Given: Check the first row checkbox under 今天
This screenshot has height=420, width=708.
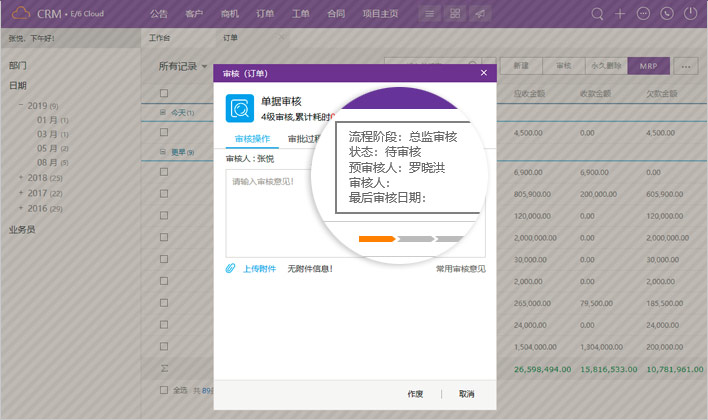Looking at the screenshot, I should tap(164, 133).
